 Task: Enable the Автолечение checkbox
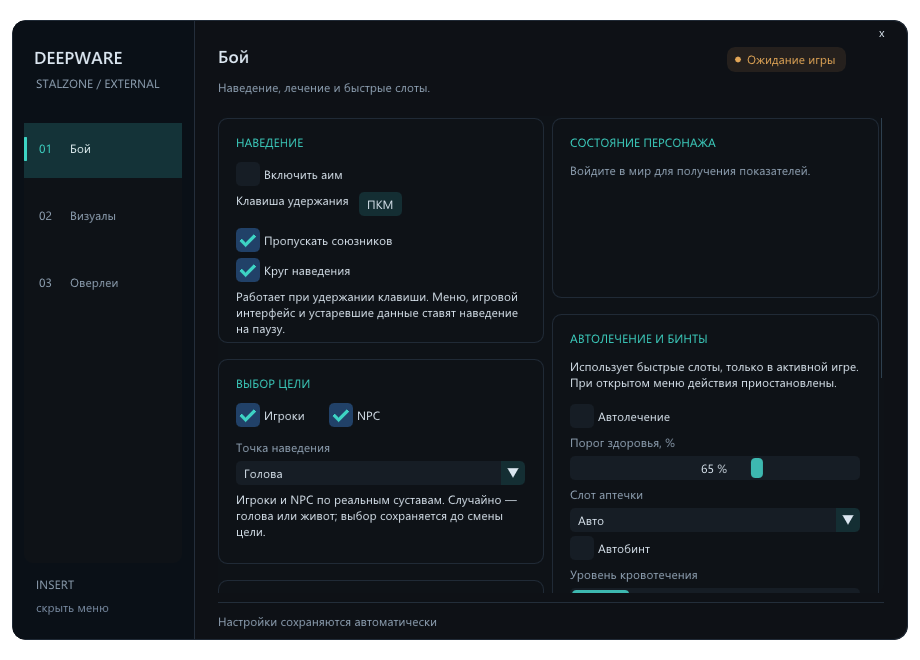pos(581,417)
